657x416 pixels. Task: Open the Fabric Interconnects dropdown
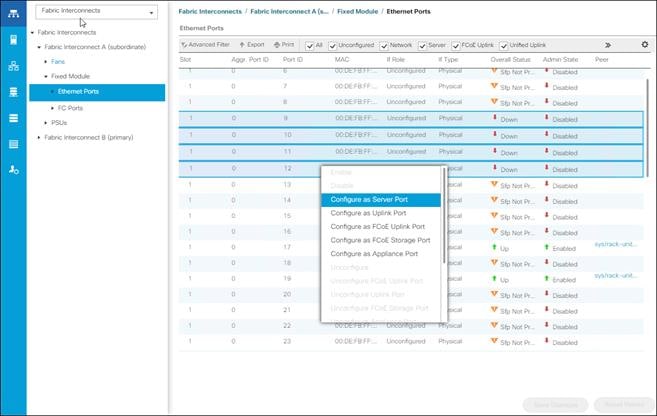click(x=97, y=11)
